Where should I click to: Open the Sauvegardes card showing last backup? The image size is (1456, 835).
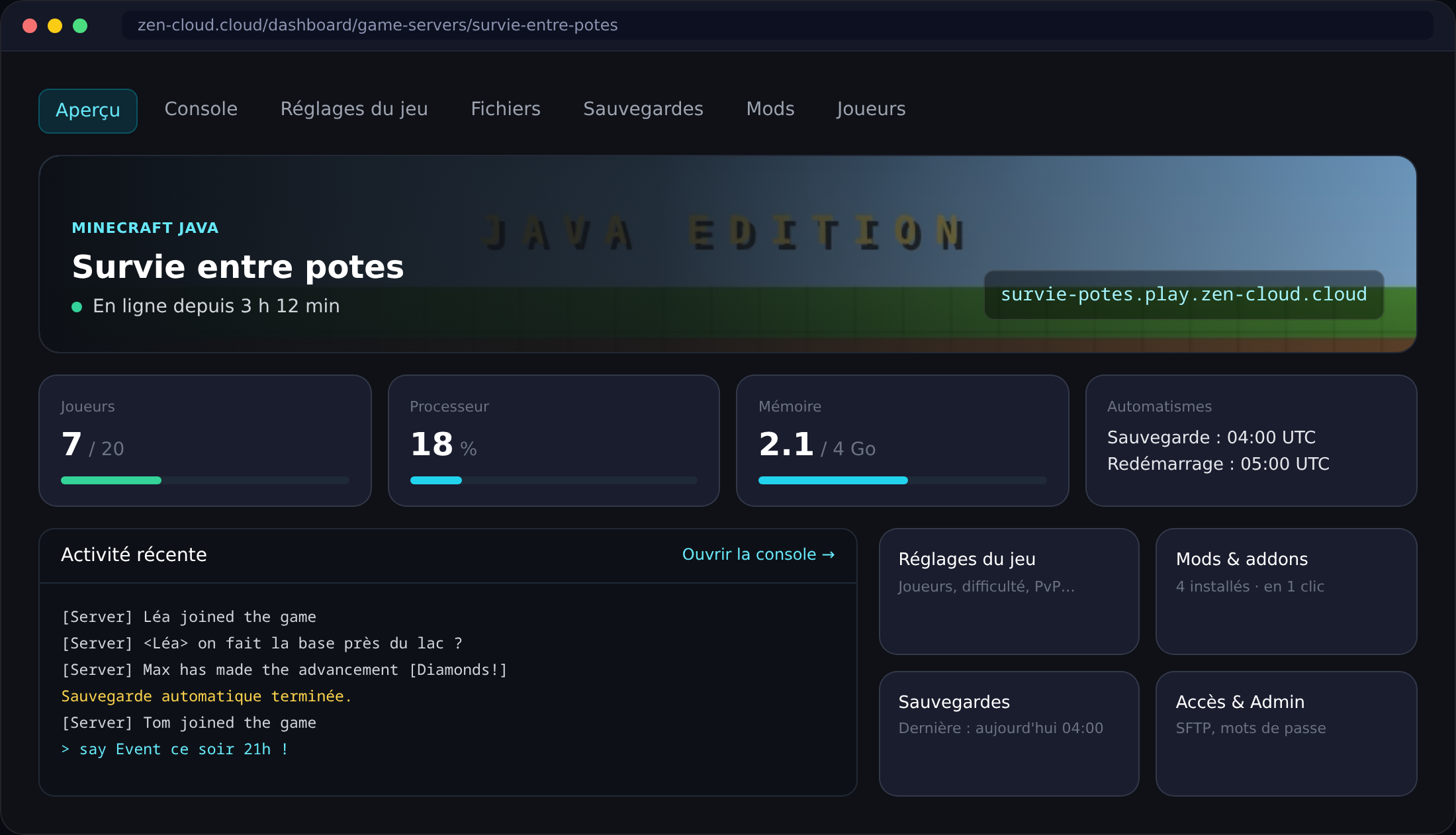pyautogui.click(x=1009, y=734)
